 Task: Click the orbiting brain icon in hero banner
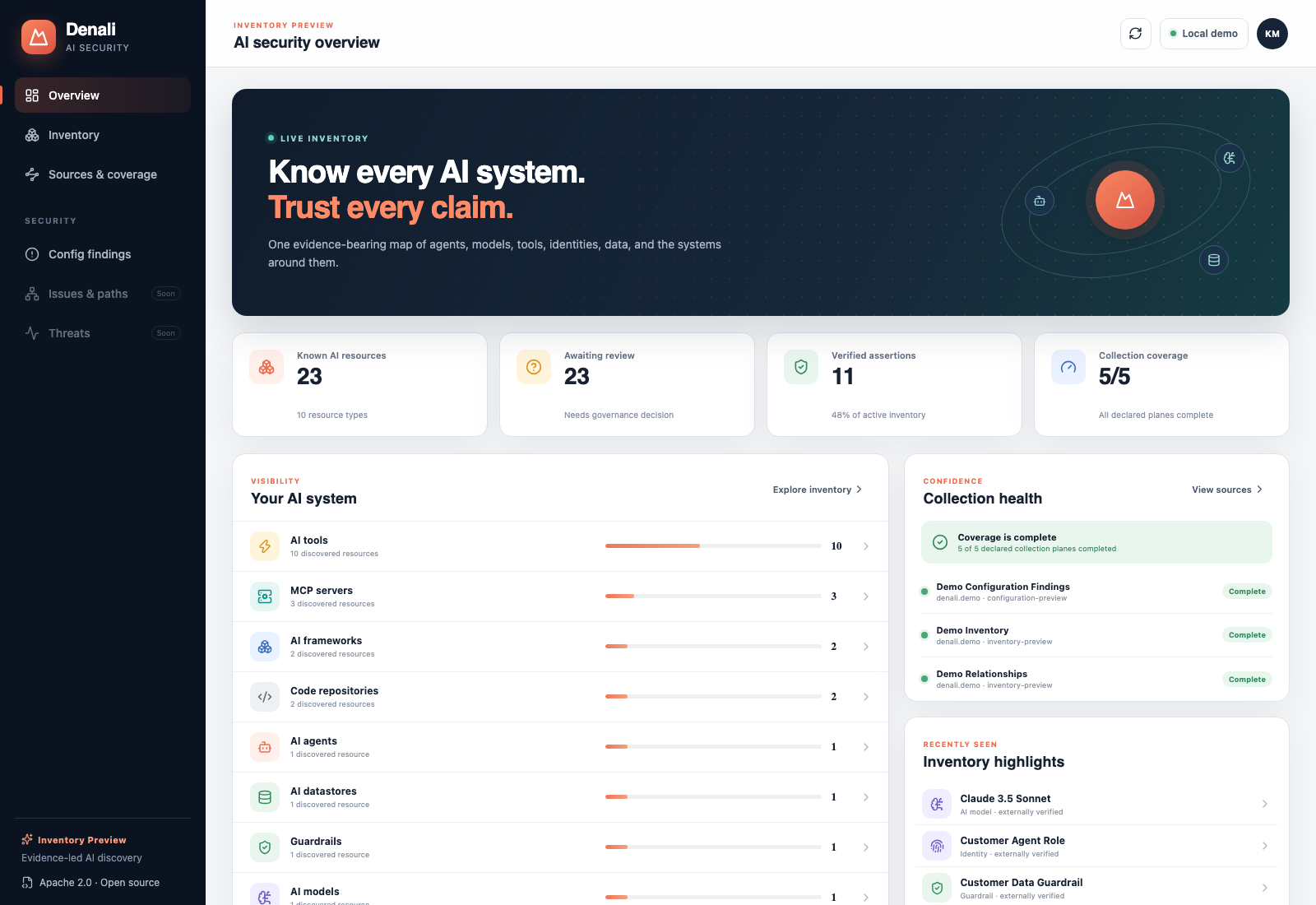click(1230, 158)
